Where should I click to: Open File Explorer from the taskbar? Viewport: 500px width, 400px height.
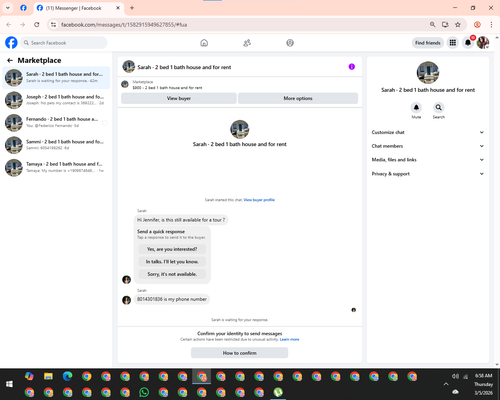pyautogui.click(x=48, y=376)
